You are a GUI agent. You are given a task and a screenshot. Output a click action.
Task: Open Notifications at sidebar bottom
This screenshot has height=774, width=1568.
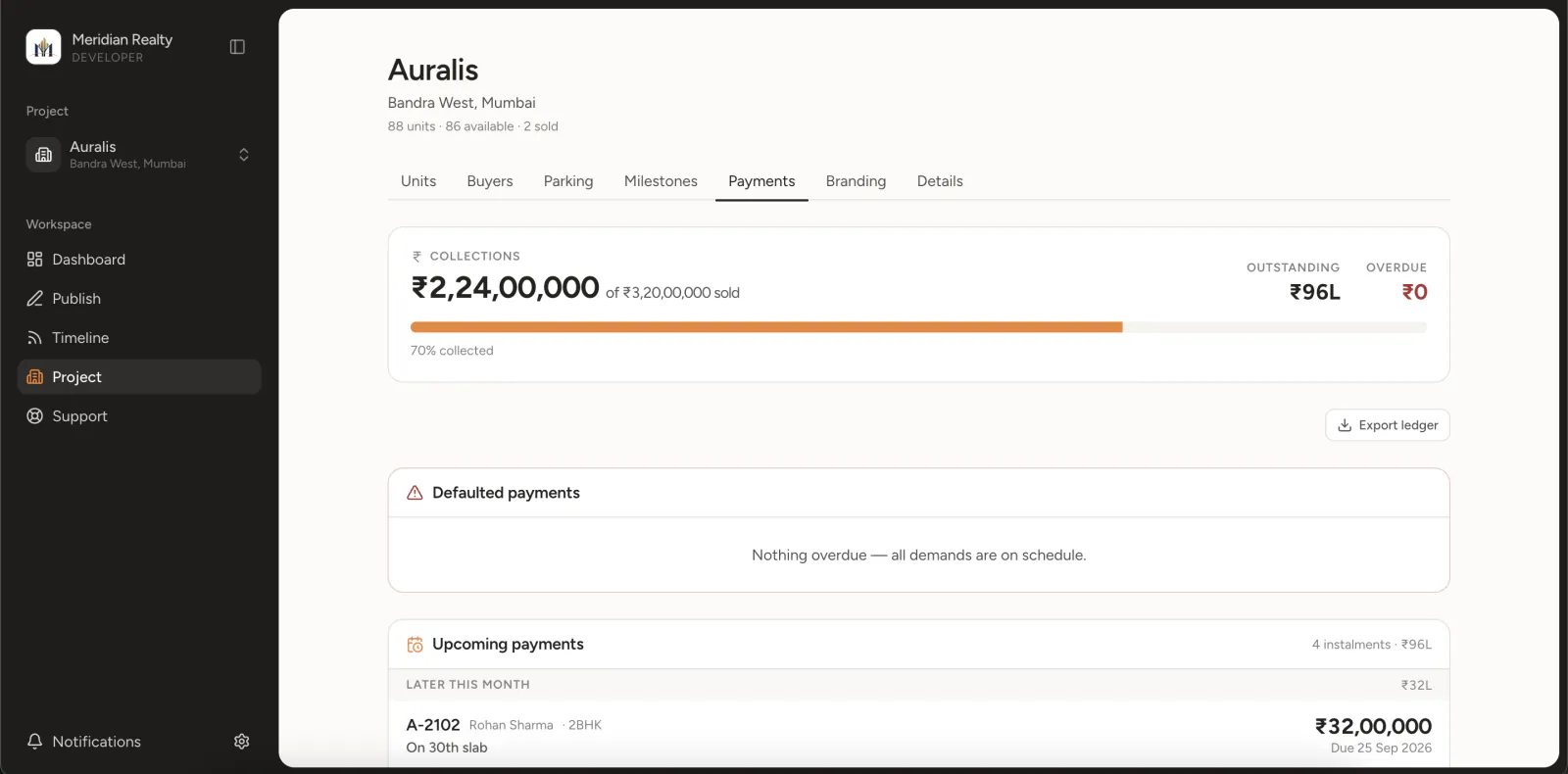pos(84,742)
